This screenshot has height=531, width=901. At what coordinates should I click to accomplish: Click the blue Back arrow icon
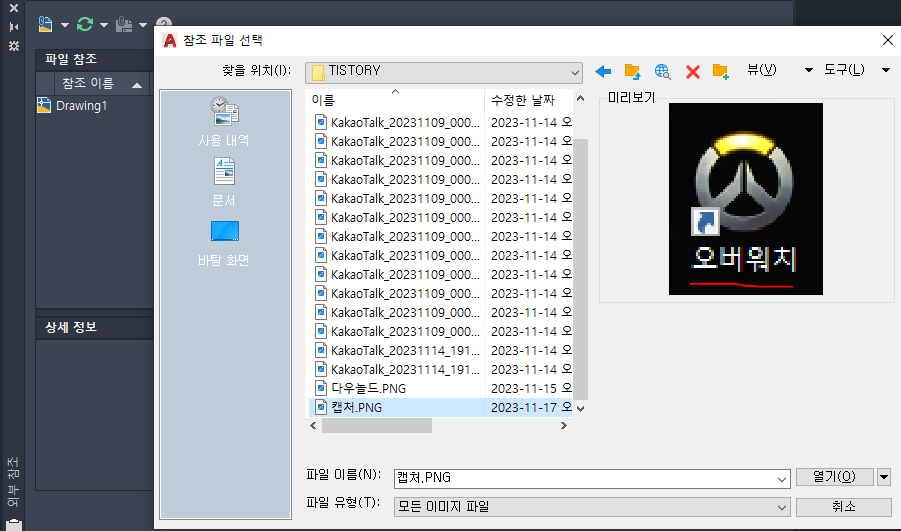[603, 71]
